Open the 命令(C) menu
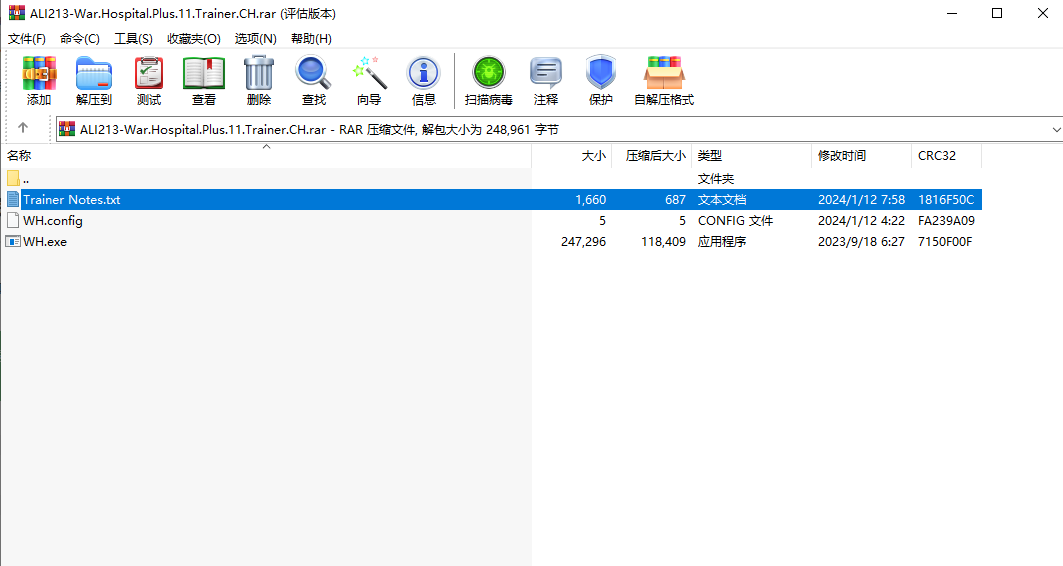 click(x=80, y=39)
